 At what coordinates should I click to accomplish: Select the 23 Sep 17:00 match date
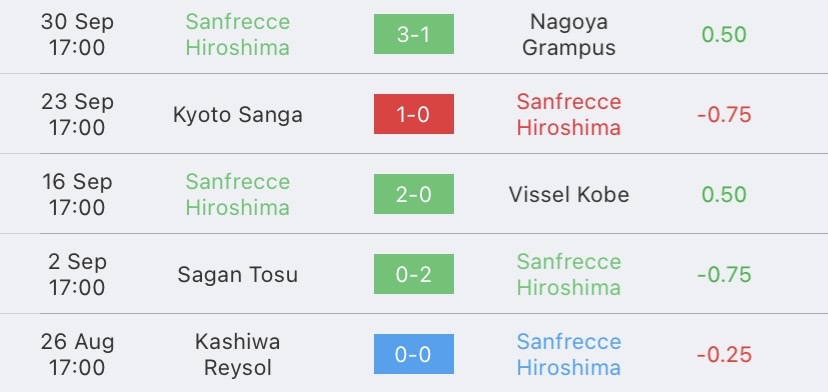click(77, 114)
